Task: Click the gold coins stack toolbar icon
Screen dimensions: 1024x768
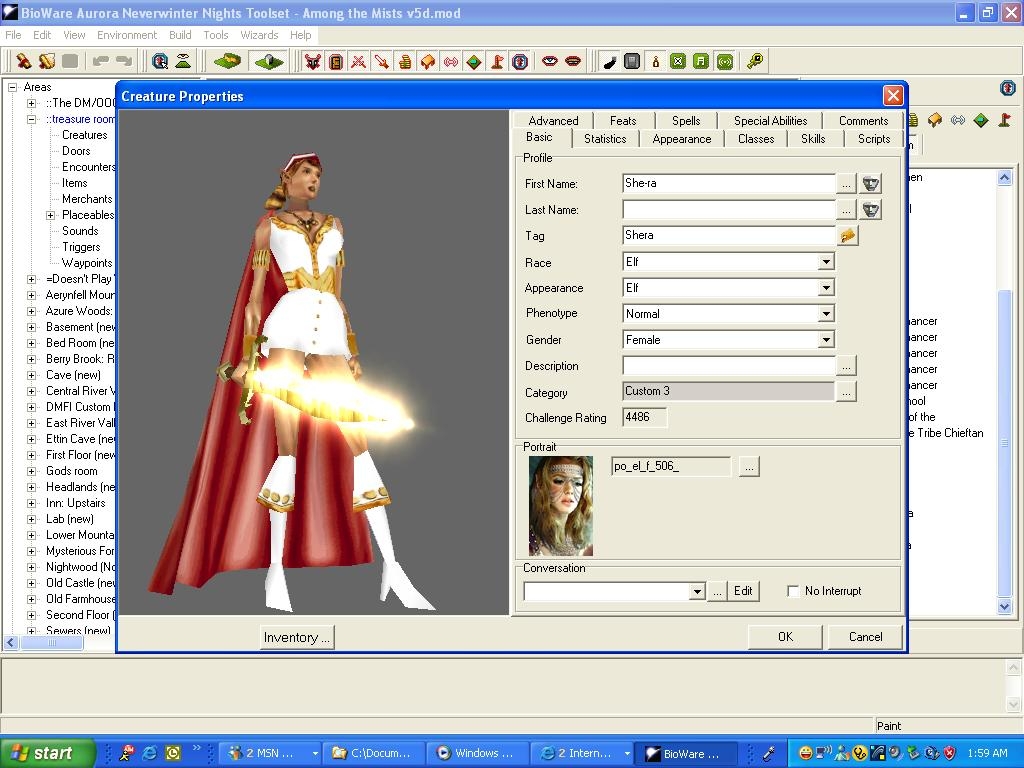Action: (405, 62)
